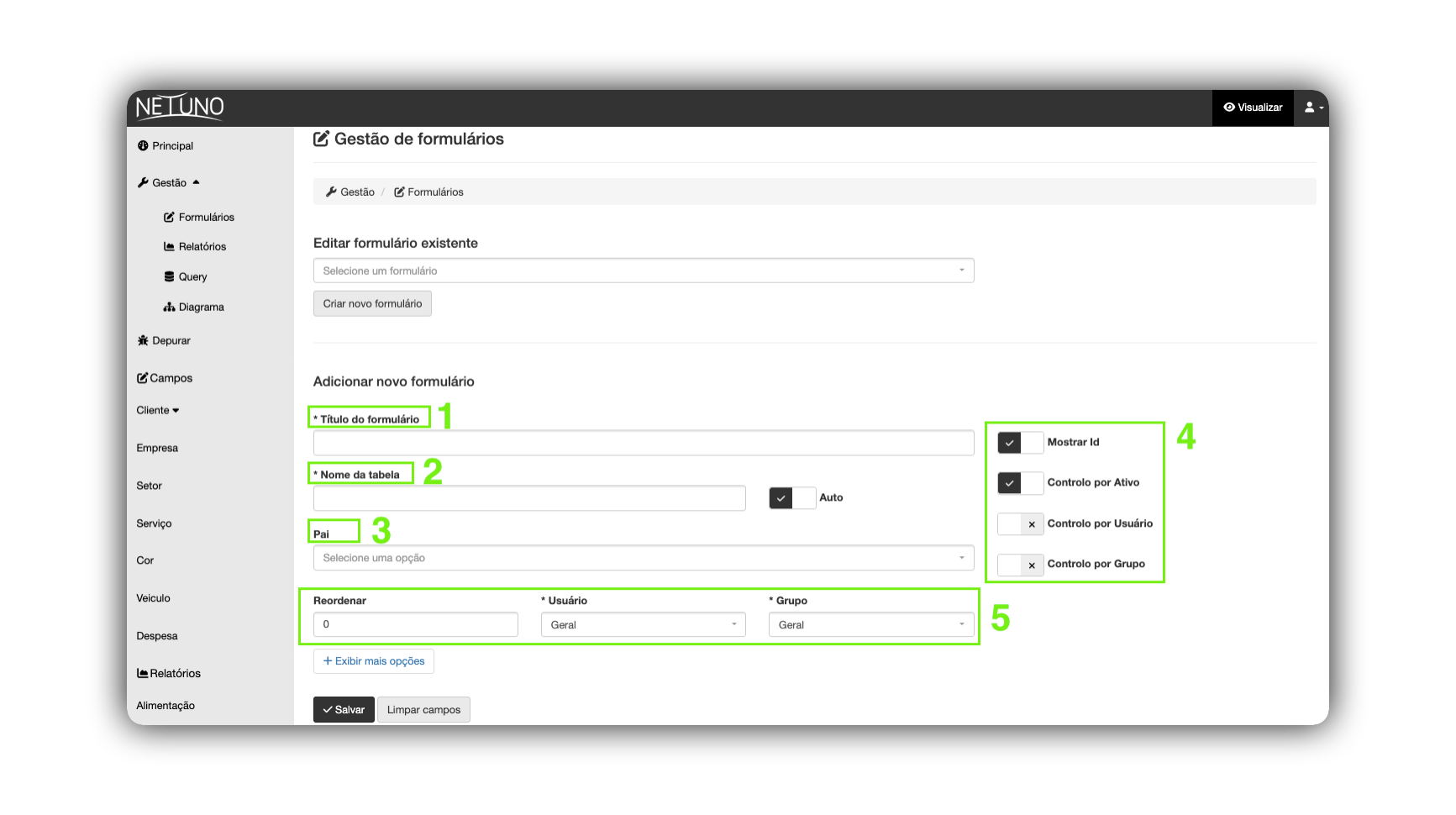Click the Visualizar eye icon

tap(1229, 108)
